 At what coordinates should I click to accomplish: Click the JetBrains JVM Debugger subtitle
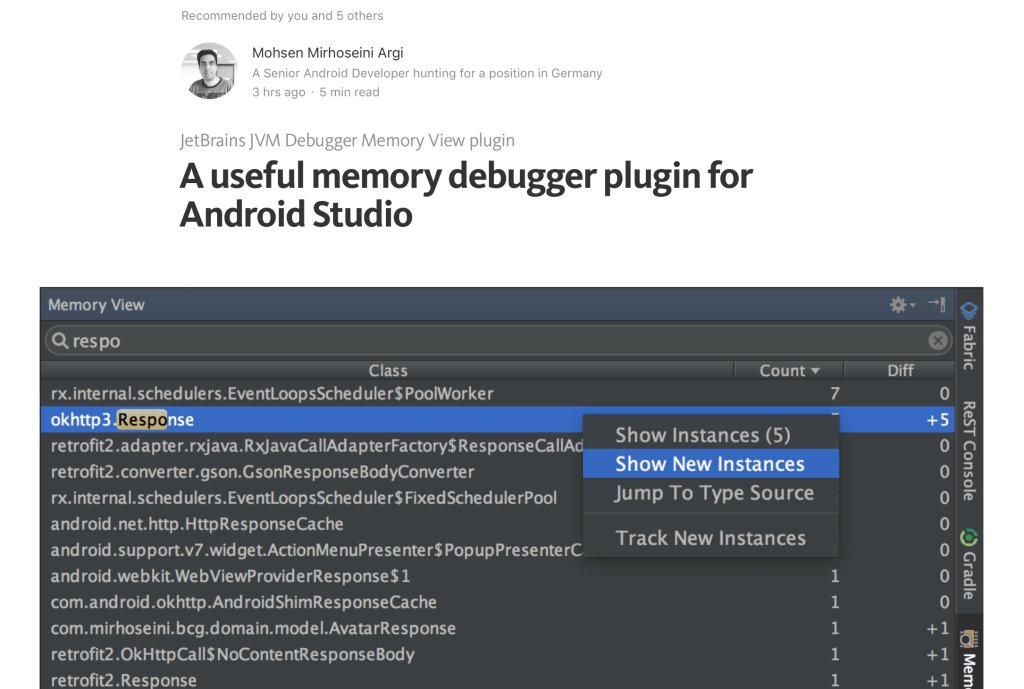tap(347, 140)
